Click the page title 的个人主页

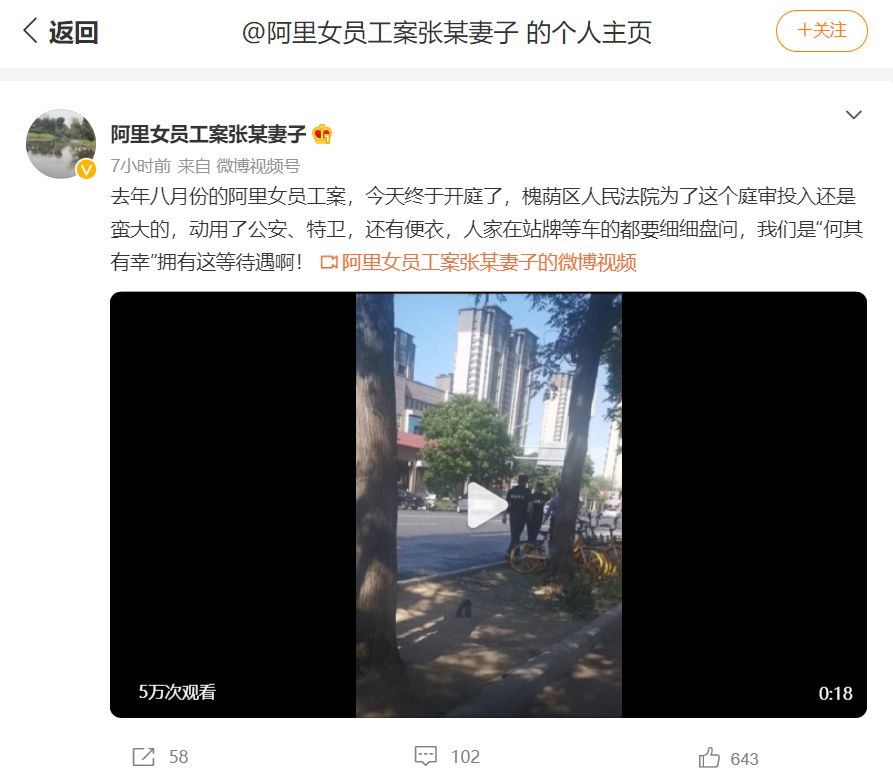coord(588,32)
